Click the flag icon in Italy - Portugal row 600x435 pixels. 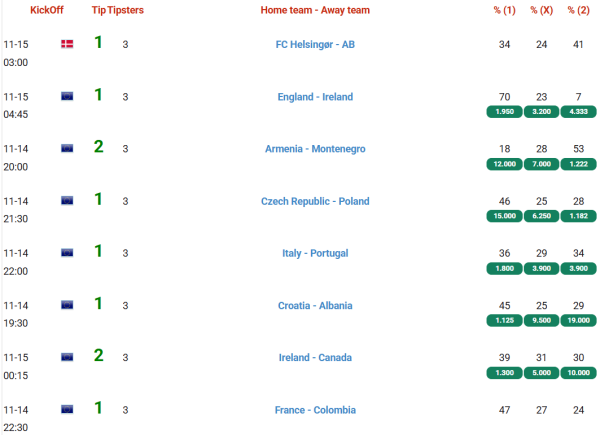(x=67, y=252)
